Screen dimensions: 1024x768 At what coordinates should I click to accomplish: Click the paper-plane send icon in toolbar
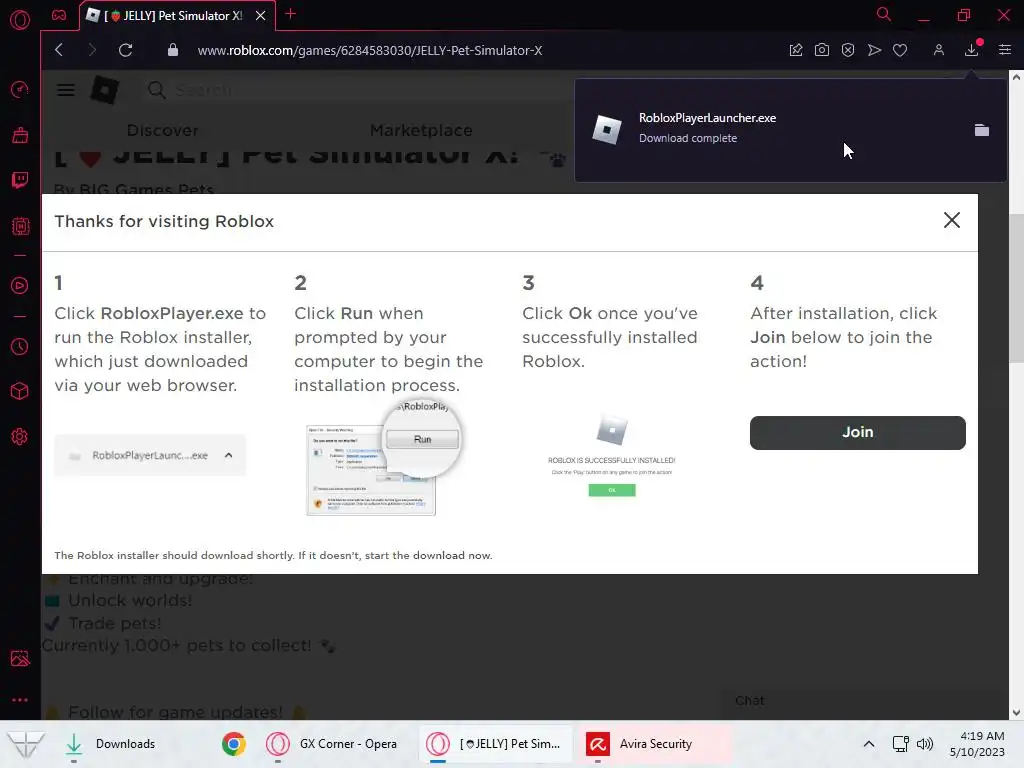coord(874,50)
